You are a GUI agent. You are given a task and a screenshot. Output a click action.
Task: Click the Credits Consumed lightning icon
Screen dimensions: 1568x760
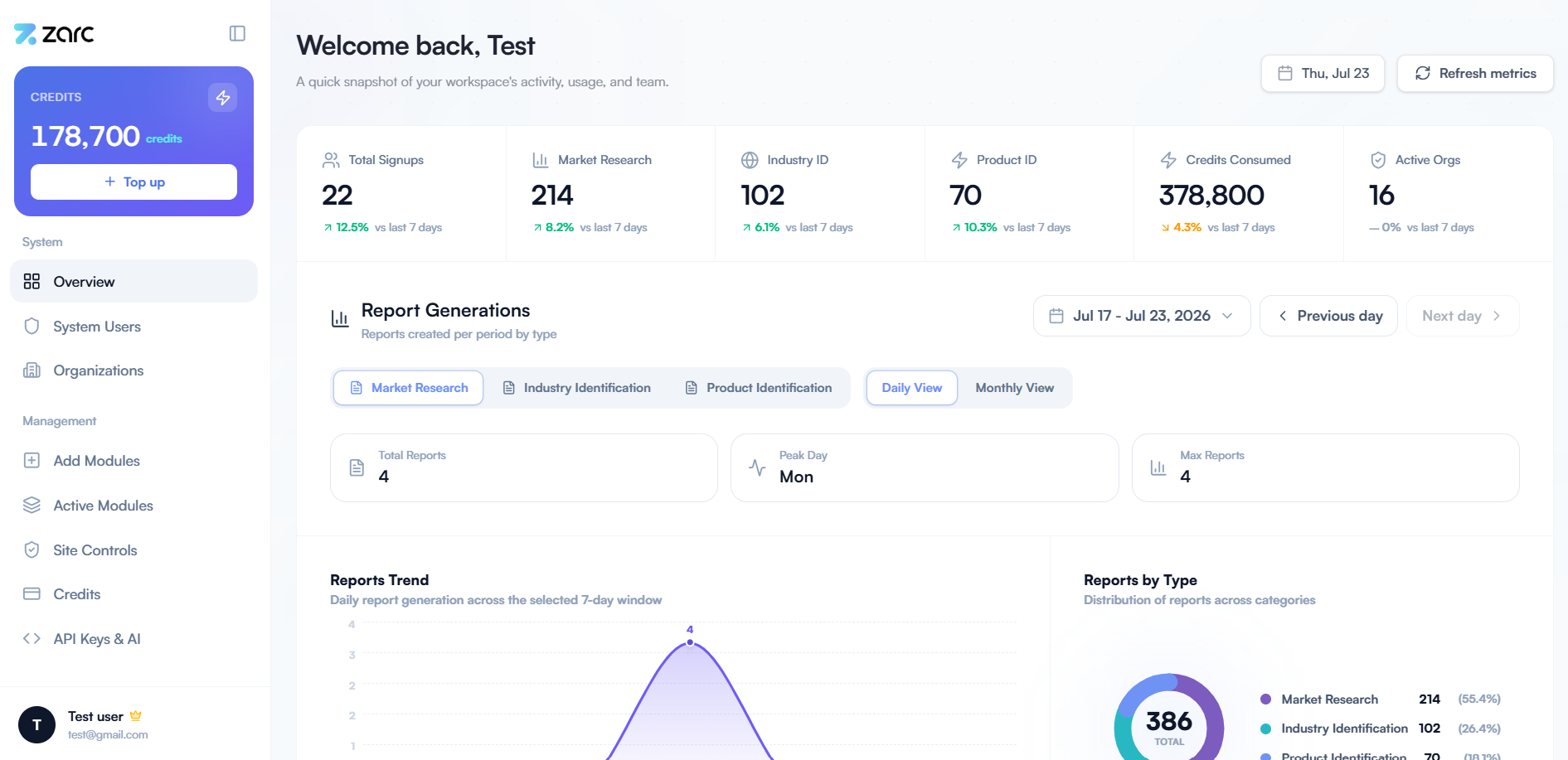(1168, 160)
